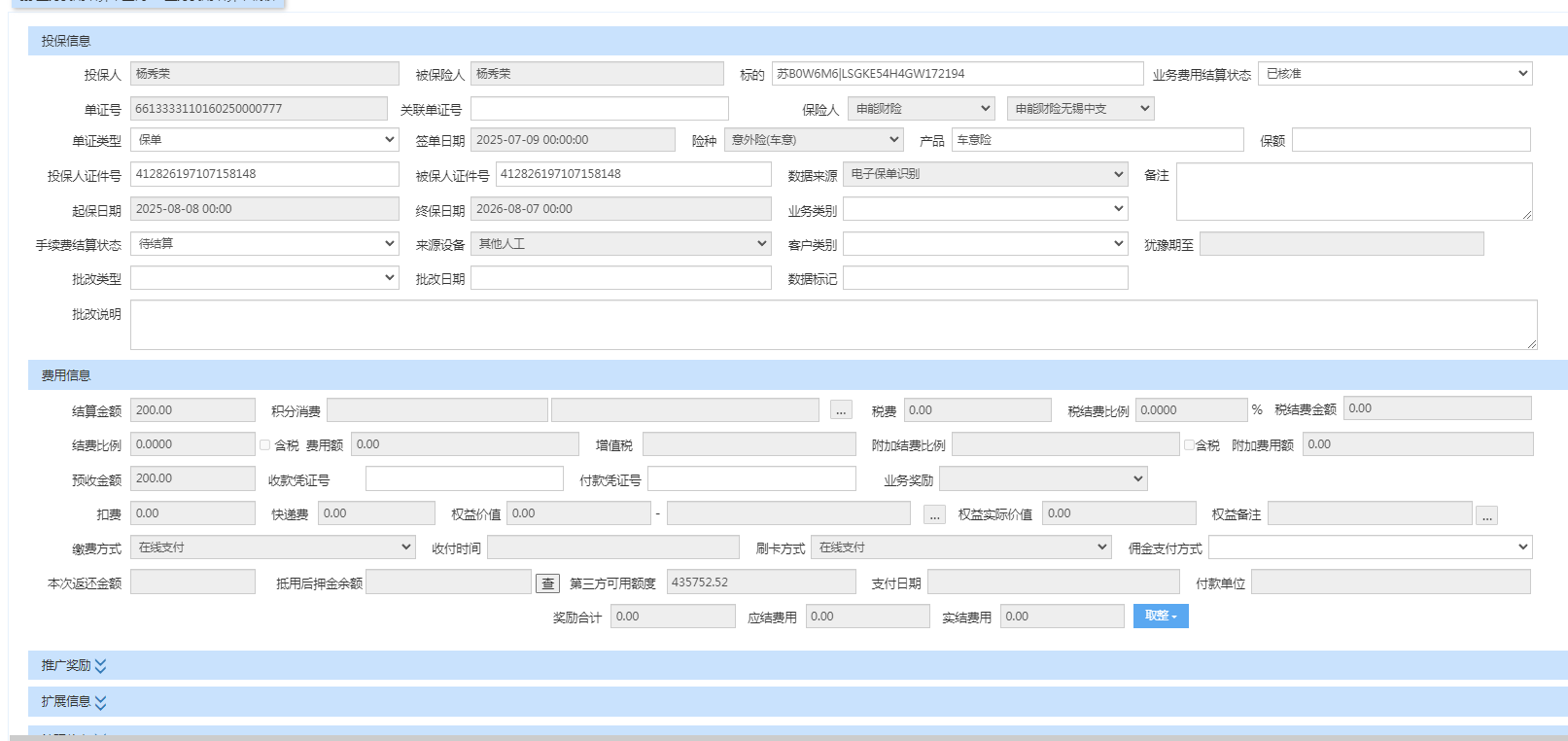
Task: Open the 来源设备 其他人工 dropdown
Action: click(x=620, y=244)
